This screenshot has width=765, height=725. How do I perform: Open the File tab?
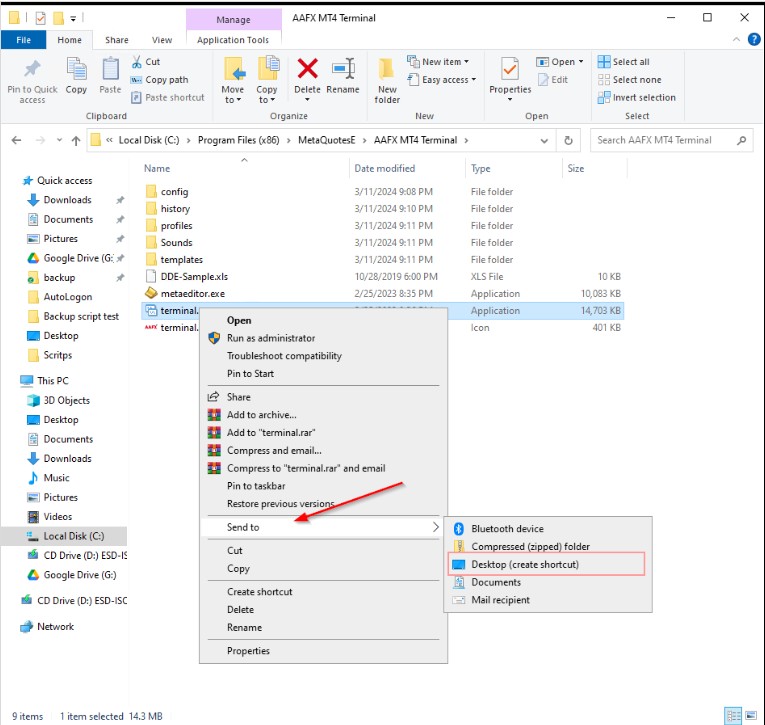pyautogui.click(x=23, y=40)
